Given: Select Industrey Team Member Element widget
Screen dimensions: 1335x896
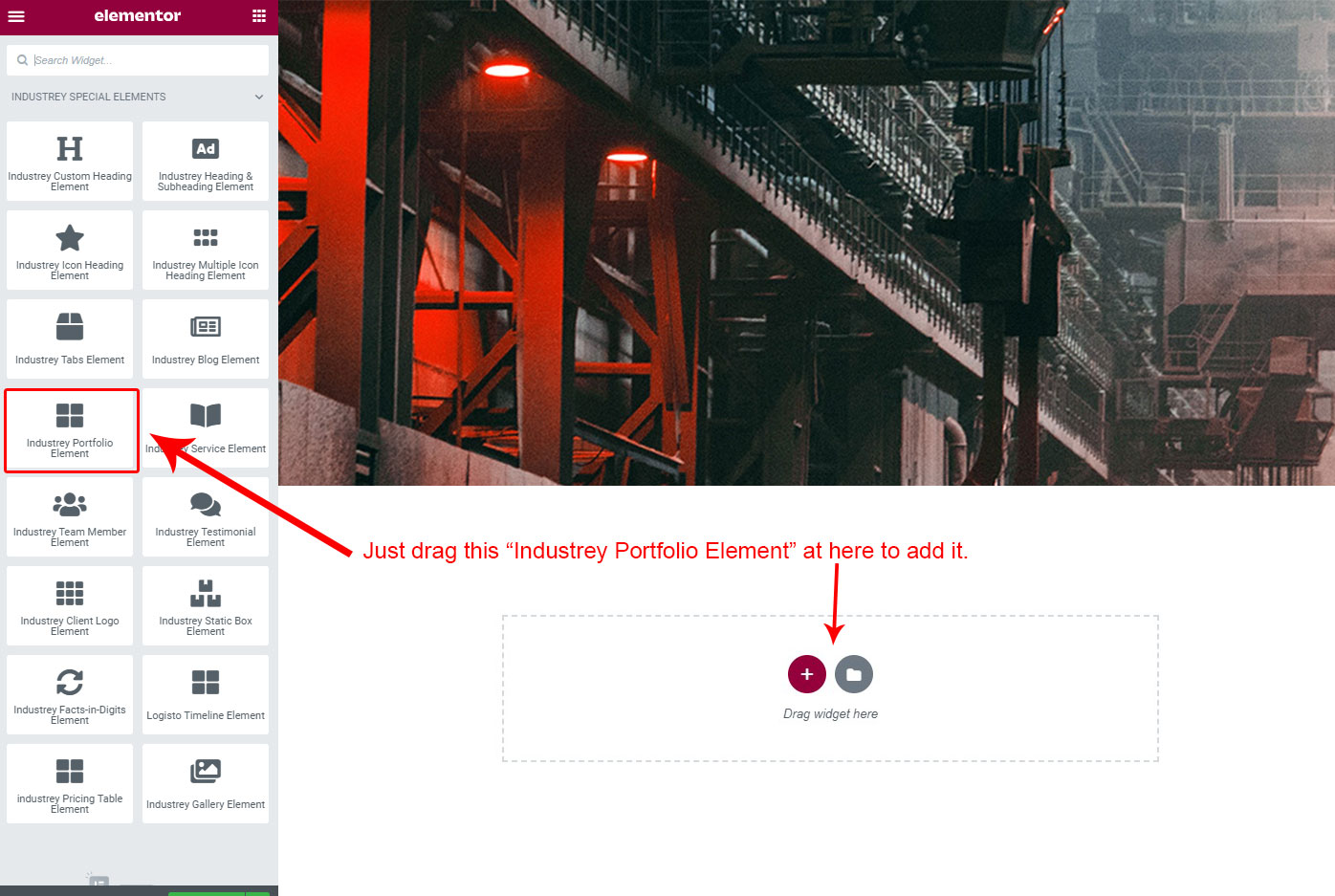Looking at the screenshot, I should point(70,516).
